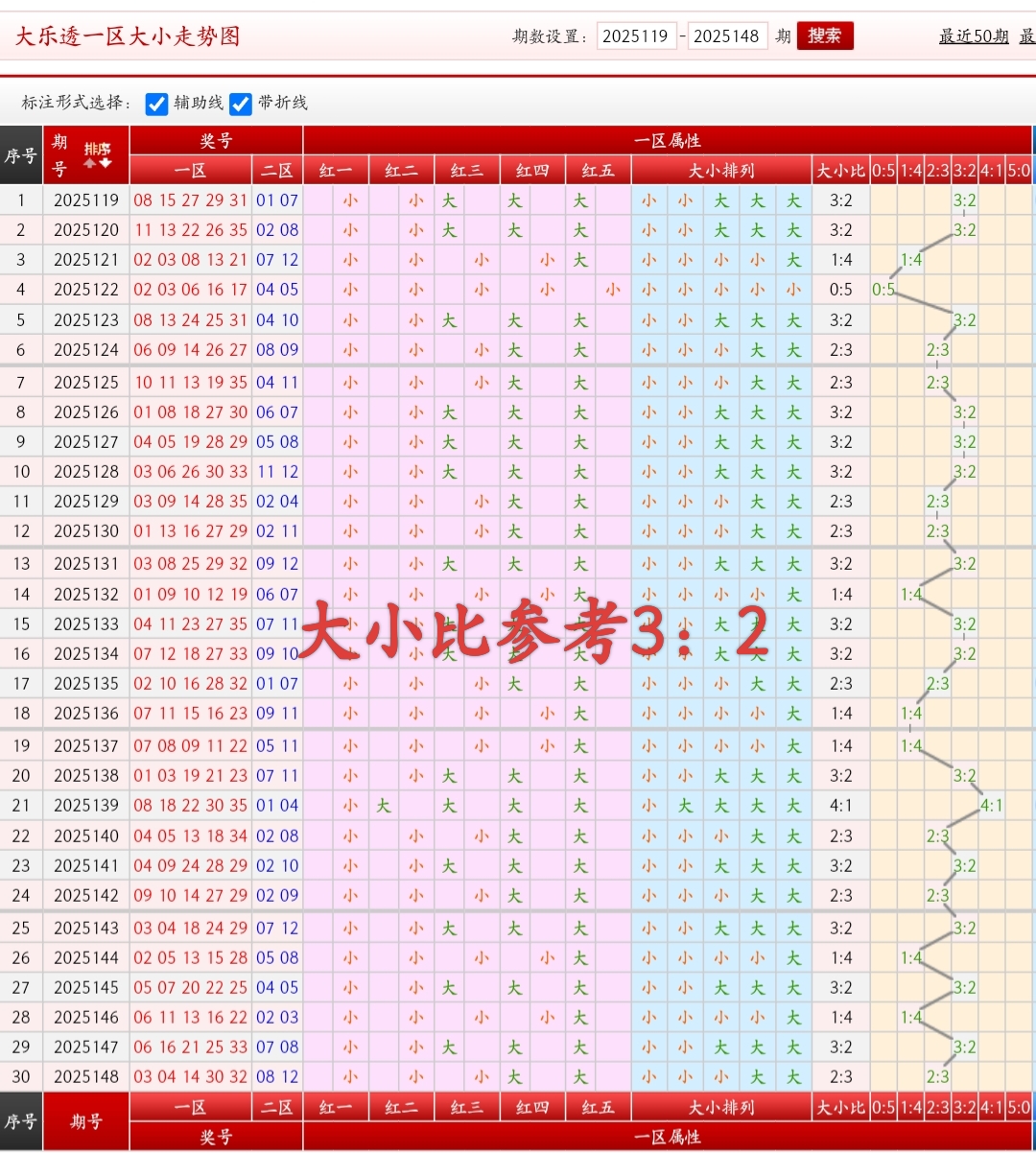Click the 奖号 header in the footer row
1036x1153 pixels.
[x=216, y=1138]
